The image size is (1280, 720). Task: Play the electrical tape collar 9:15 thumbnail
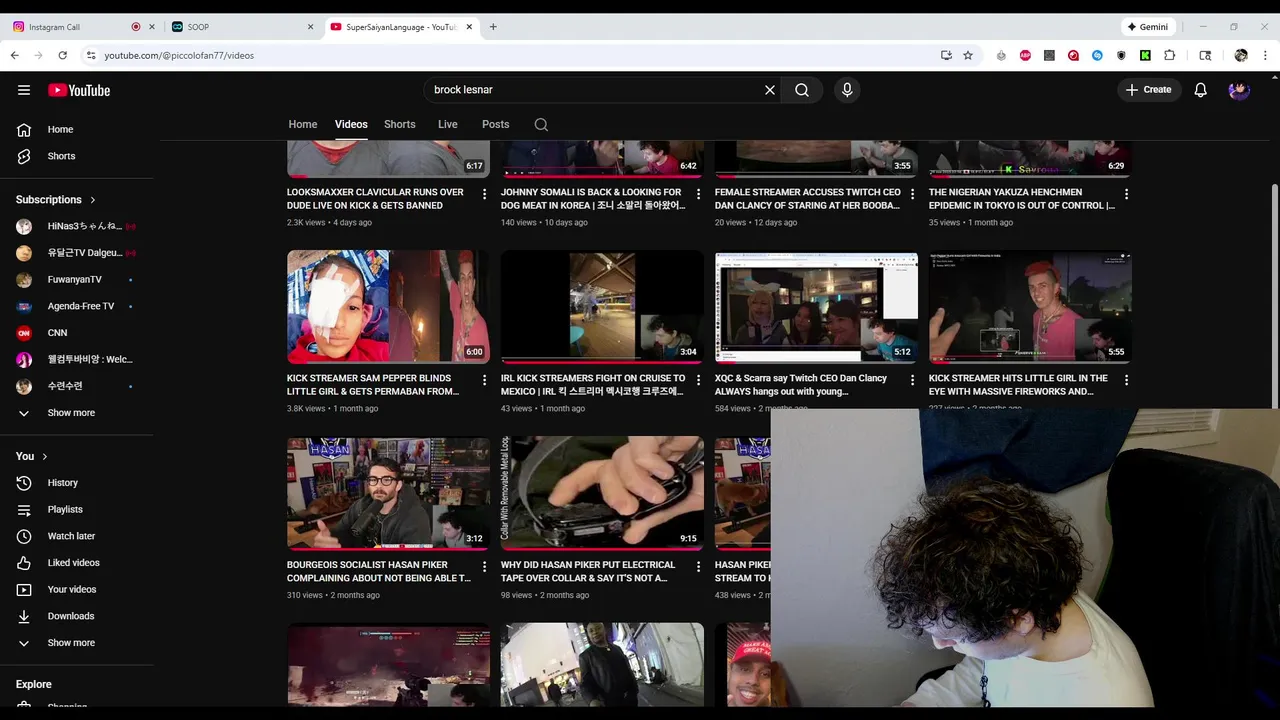(x=602, y=493)
